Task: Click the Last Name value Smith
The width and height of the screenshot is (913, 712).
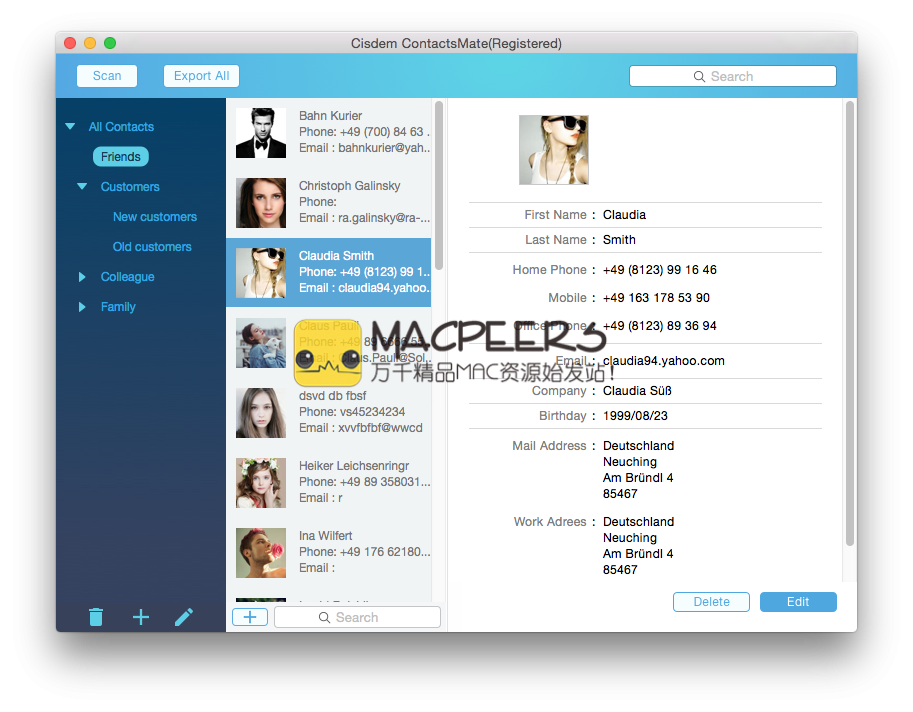Action: 619,240
